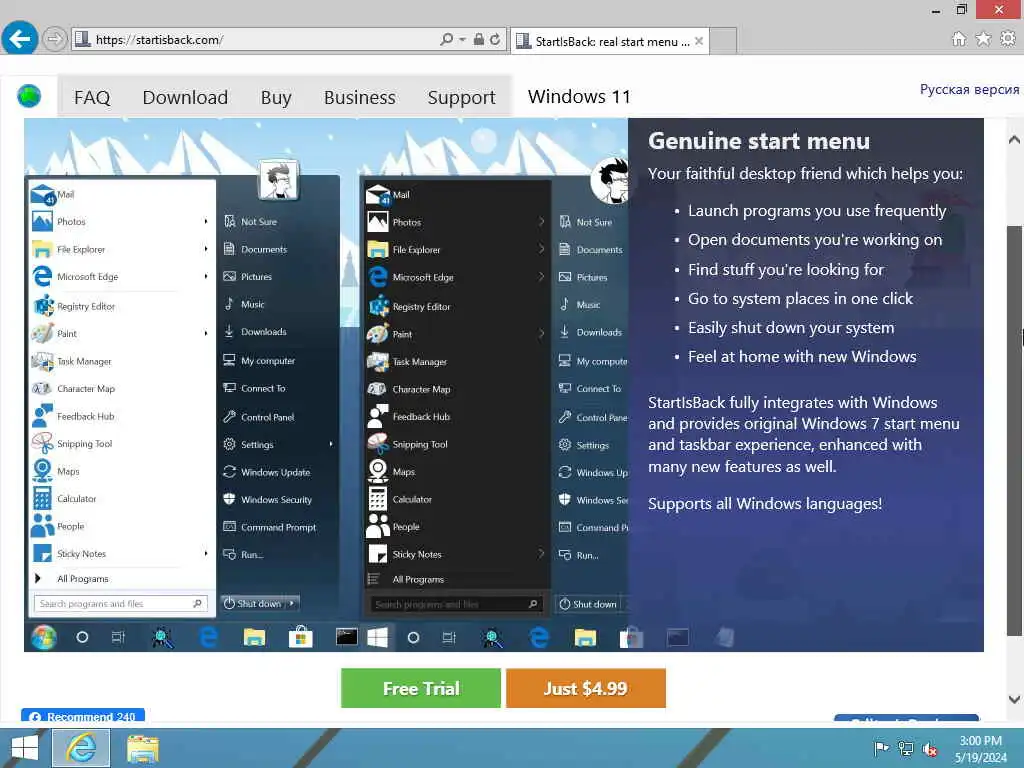Refresh the page with the reload icon
1024x768 pixels.
[x=495, y=39]
